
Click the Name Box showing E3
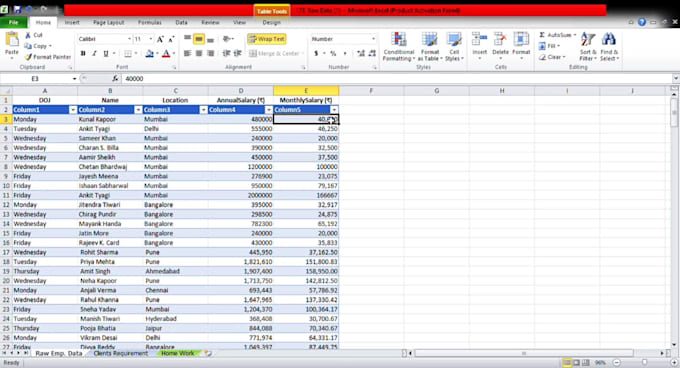[36, 78]
